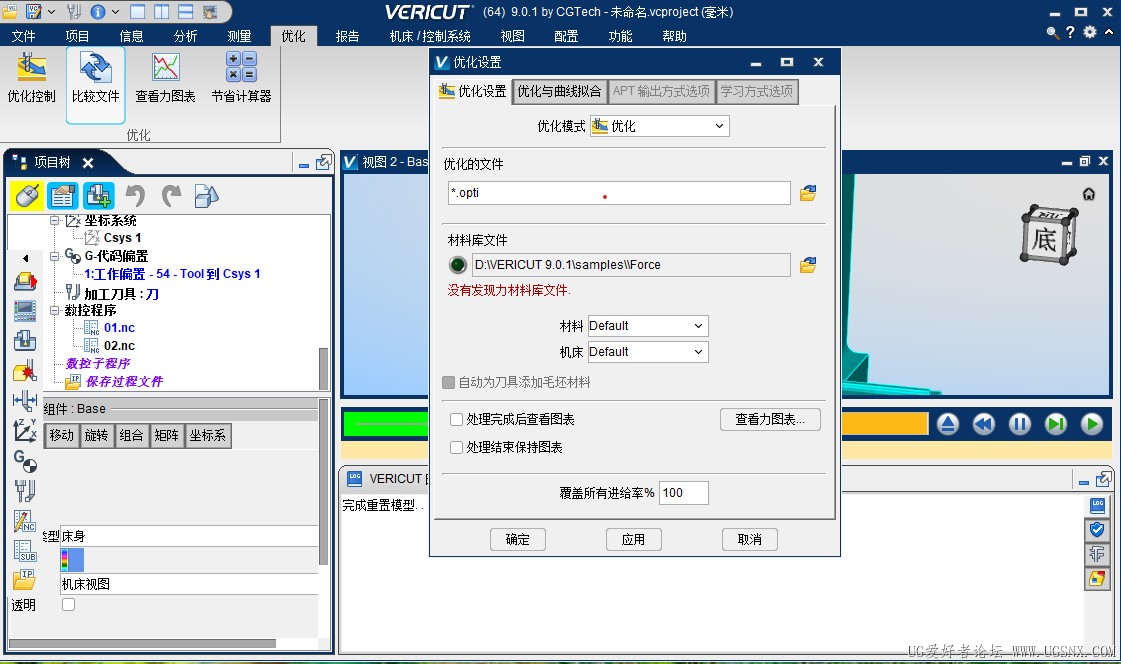Open the log file icon in logger panel
1121x664 pixels.
tap(1097, 506)
